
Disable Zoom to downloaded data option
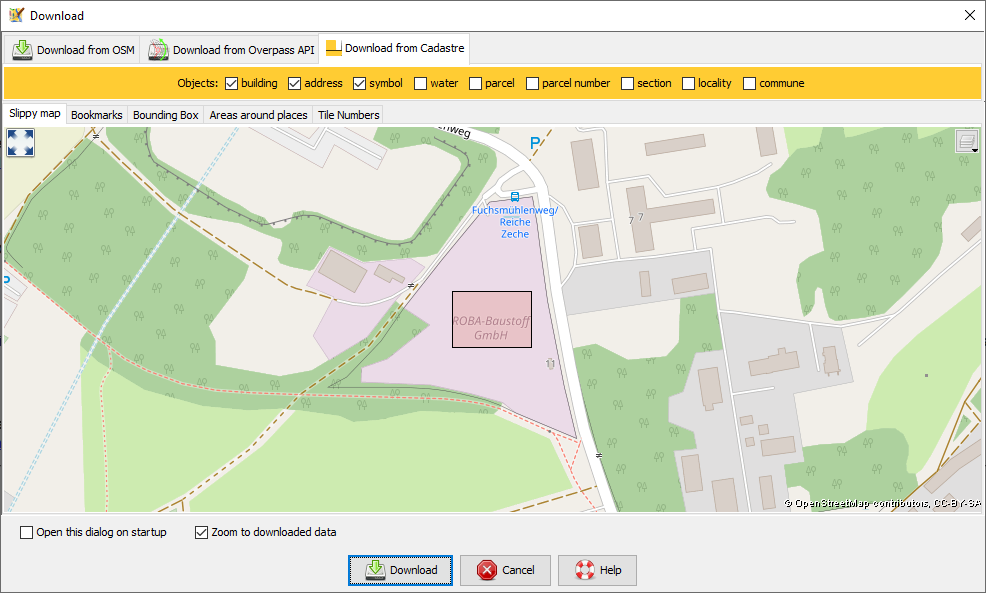click(x=202, y=532)
